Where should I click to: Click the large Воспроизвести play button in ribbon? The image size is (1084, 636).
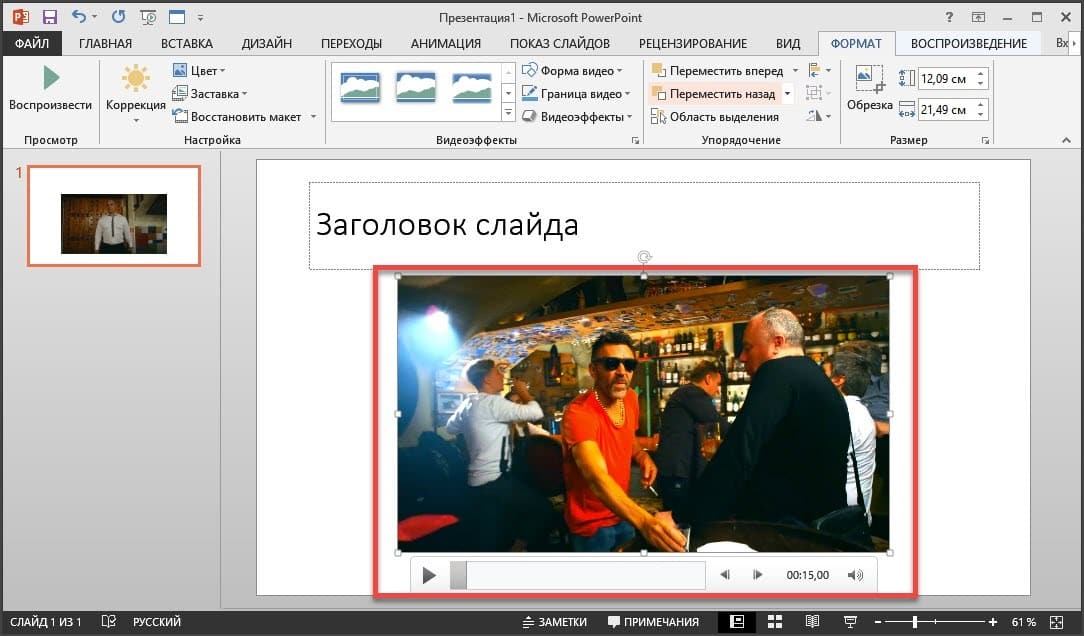(50, 88)
